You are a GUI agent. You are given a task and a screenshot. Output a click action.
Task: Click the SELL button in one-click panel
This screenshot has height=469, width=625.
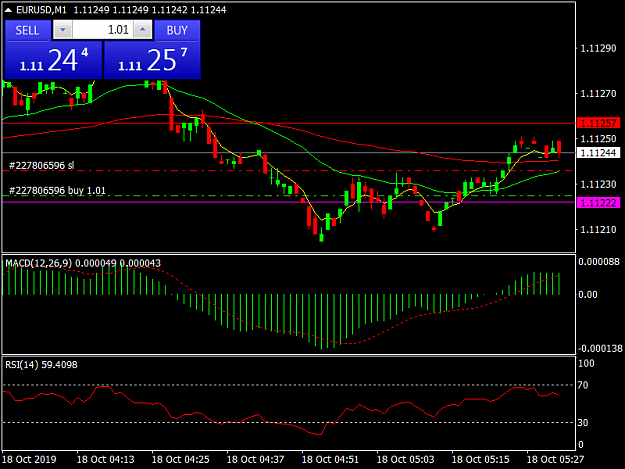pyautogui.click(x=28, y=30)
